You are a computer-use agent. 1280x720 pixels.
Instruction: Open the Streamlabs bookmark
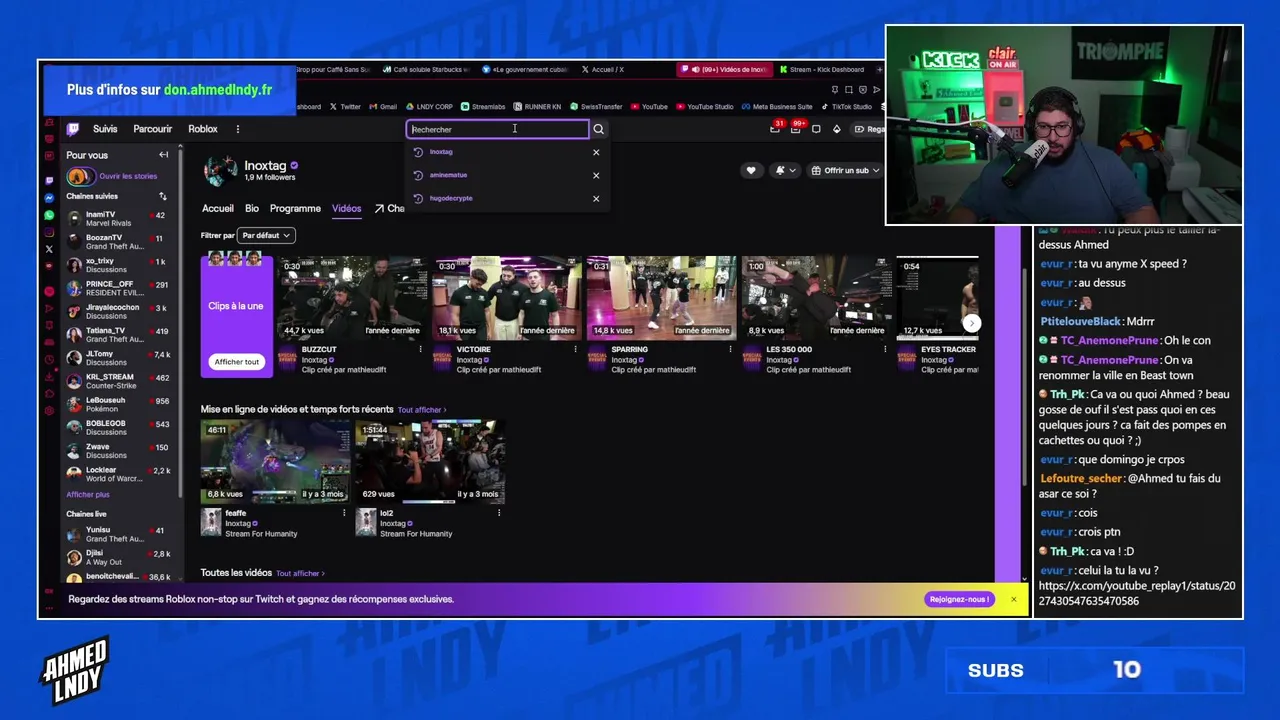tap(483, 106)
